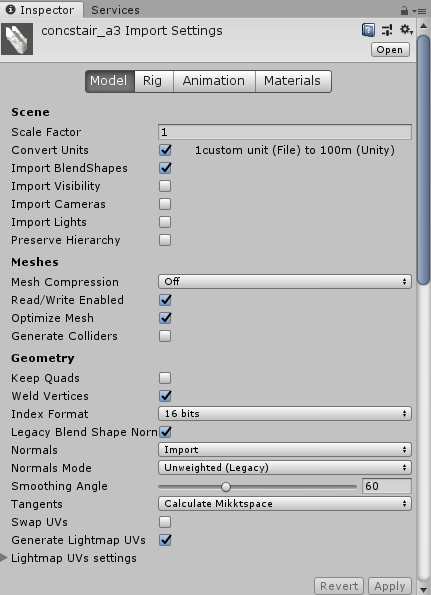Open the Mesh Compression dropdown

pos(285,282)
